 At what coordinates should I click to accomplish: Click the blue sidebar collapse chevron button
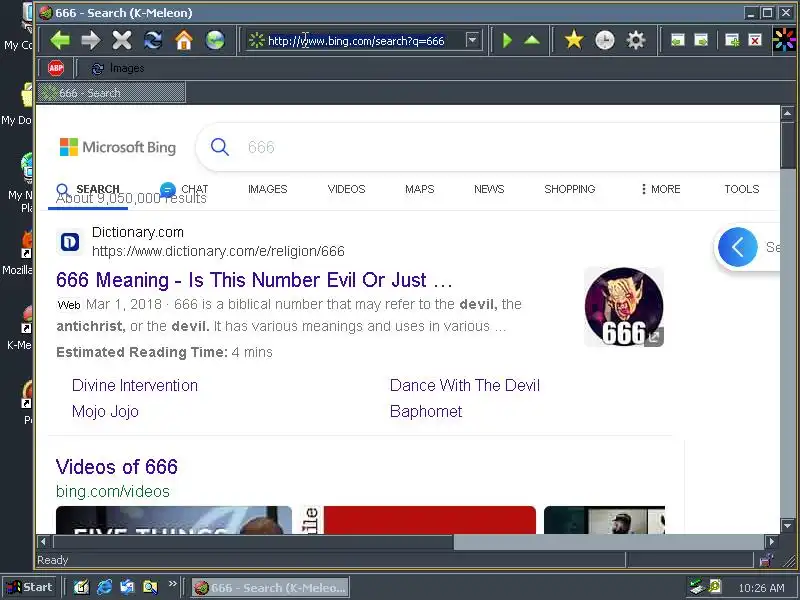737,247
